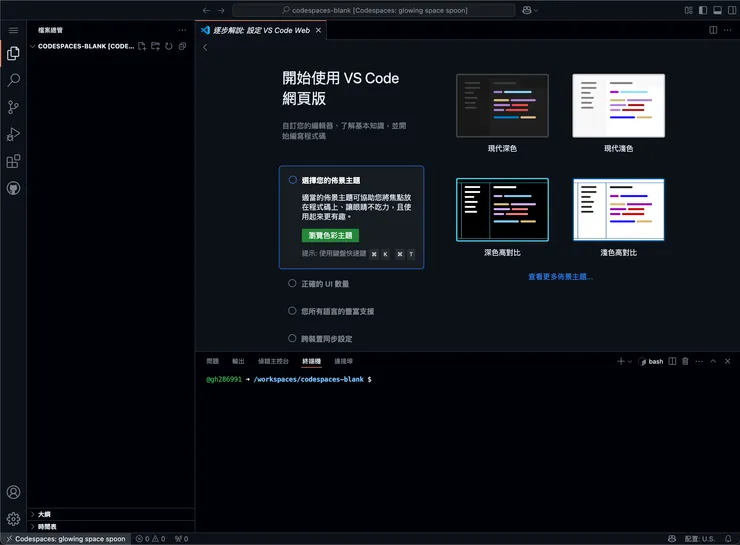Select the 選擇您的佈景主題 step radio

293,180
